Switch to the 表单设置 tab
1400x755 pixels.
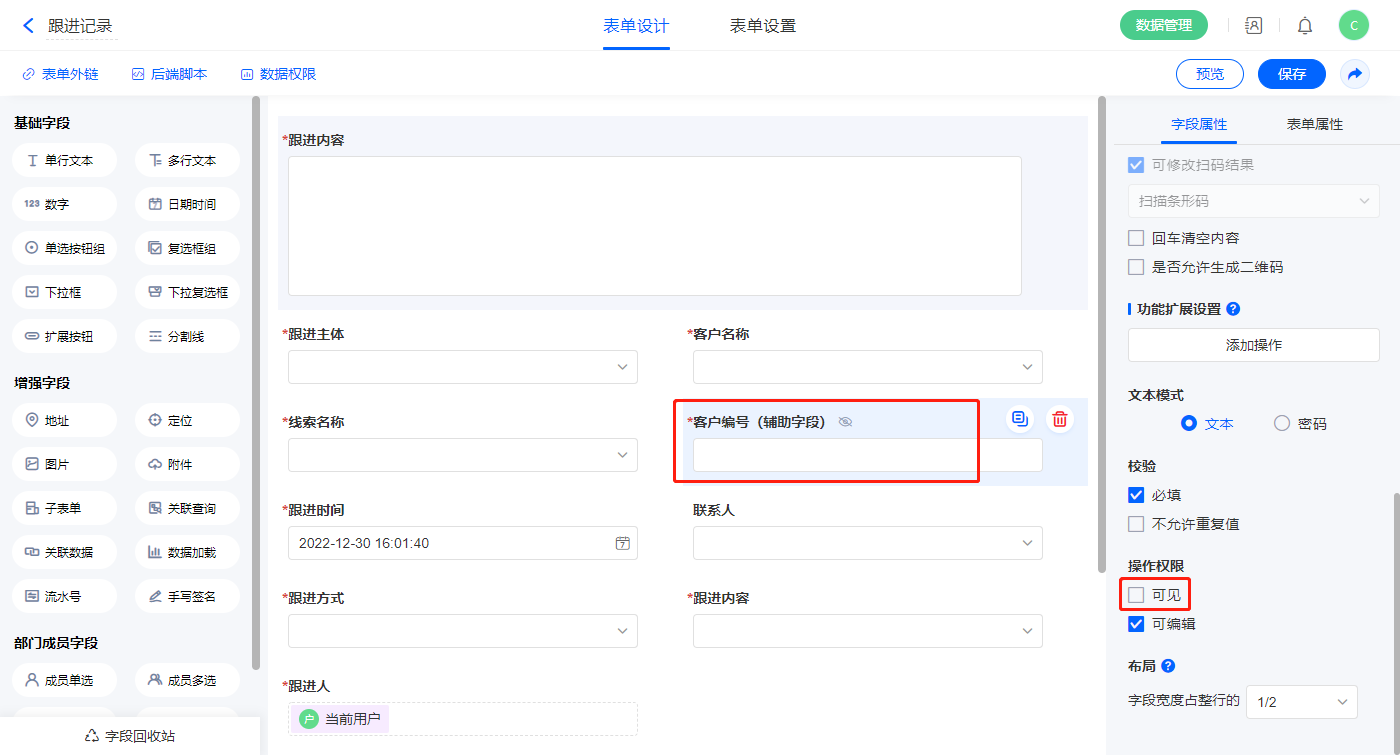(x=763, y=26)
